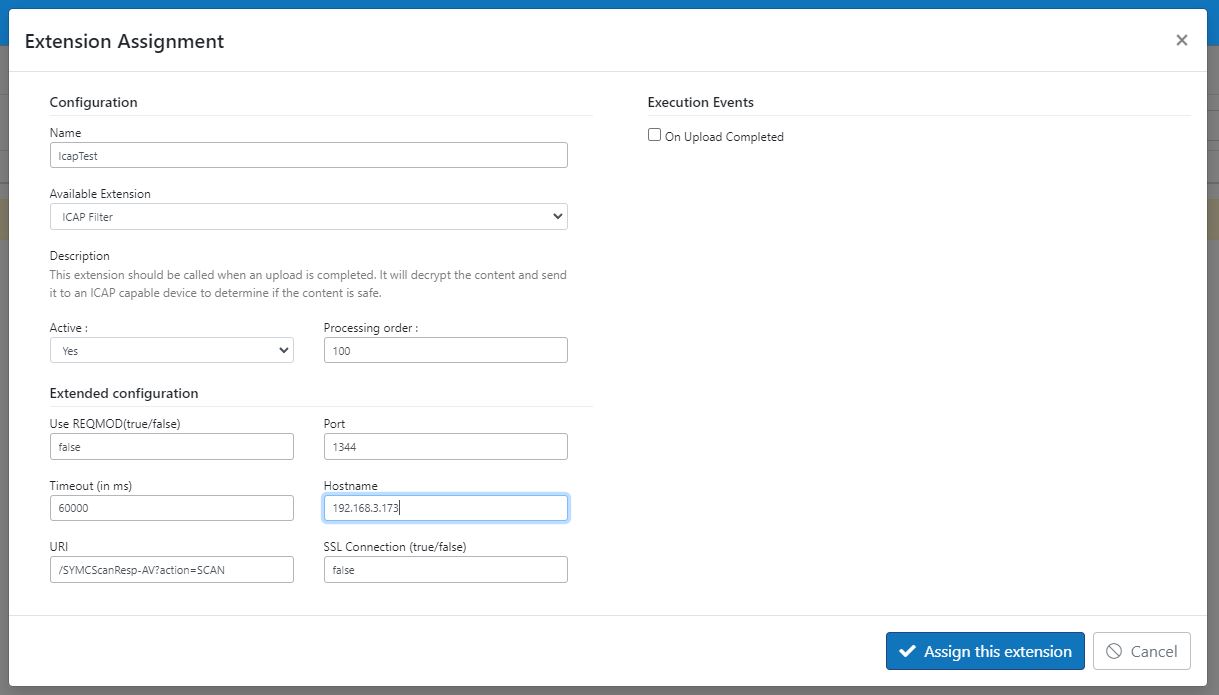Tick the On Upload Completed checkbox
Image resolution: width=1219 pixels, height=695 pixels.
[655, 135]
